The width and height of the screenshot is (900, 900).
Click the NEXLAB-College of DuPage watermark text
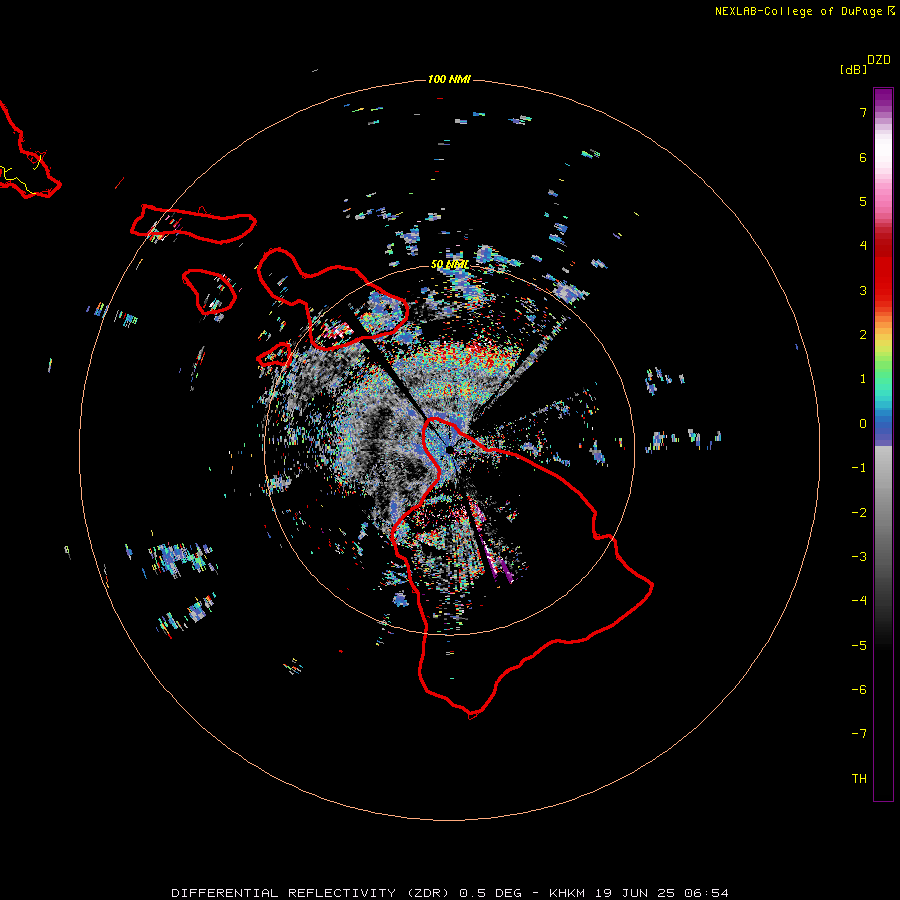(x=804, y=11)
